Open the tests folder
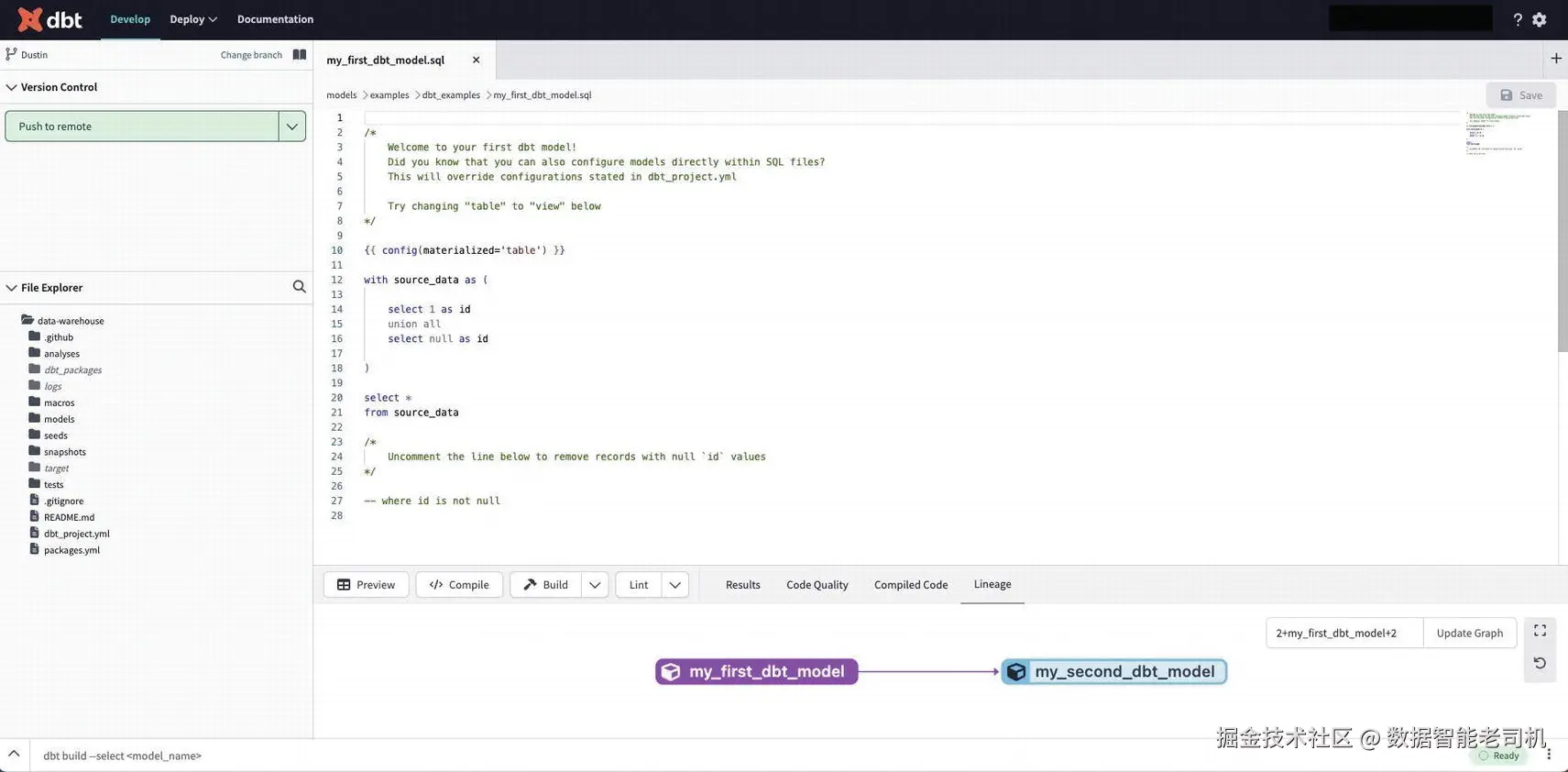Viewport: 1568px width, 772px height. tap(53, 484)
